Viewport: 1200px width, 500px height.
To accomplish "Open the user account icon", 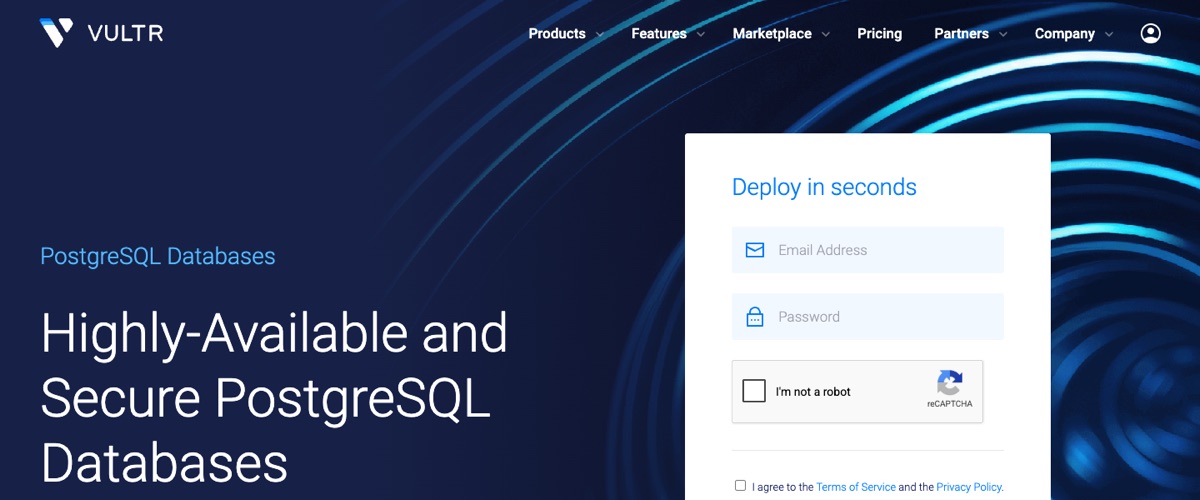I will click(x=1151, y=33).
